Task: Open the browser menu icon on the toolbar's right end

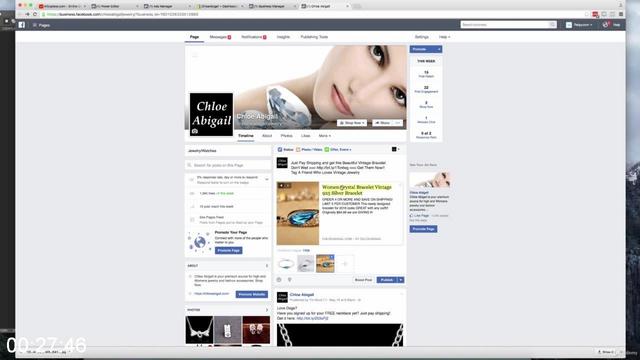Action: tap(621, 14)
